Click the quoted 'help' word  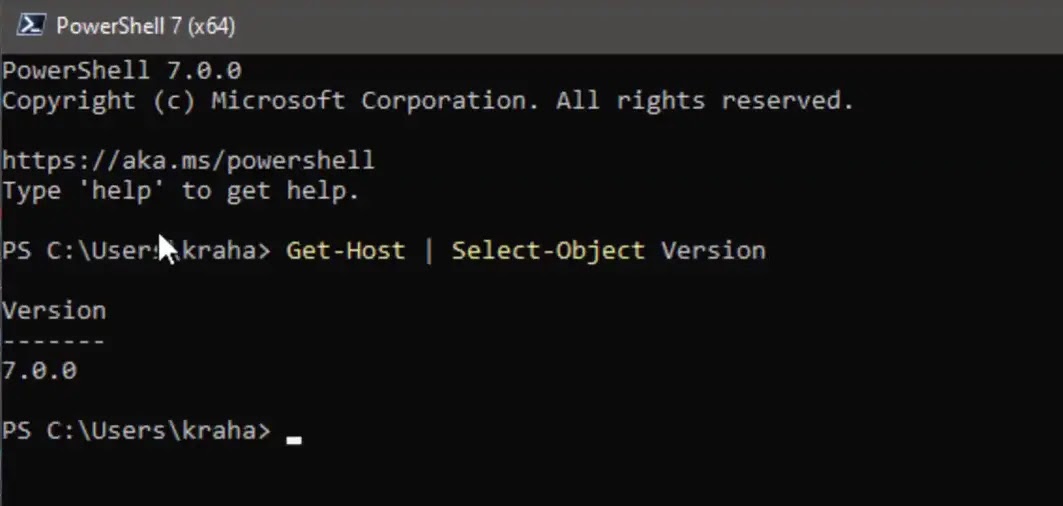point(128,191)
